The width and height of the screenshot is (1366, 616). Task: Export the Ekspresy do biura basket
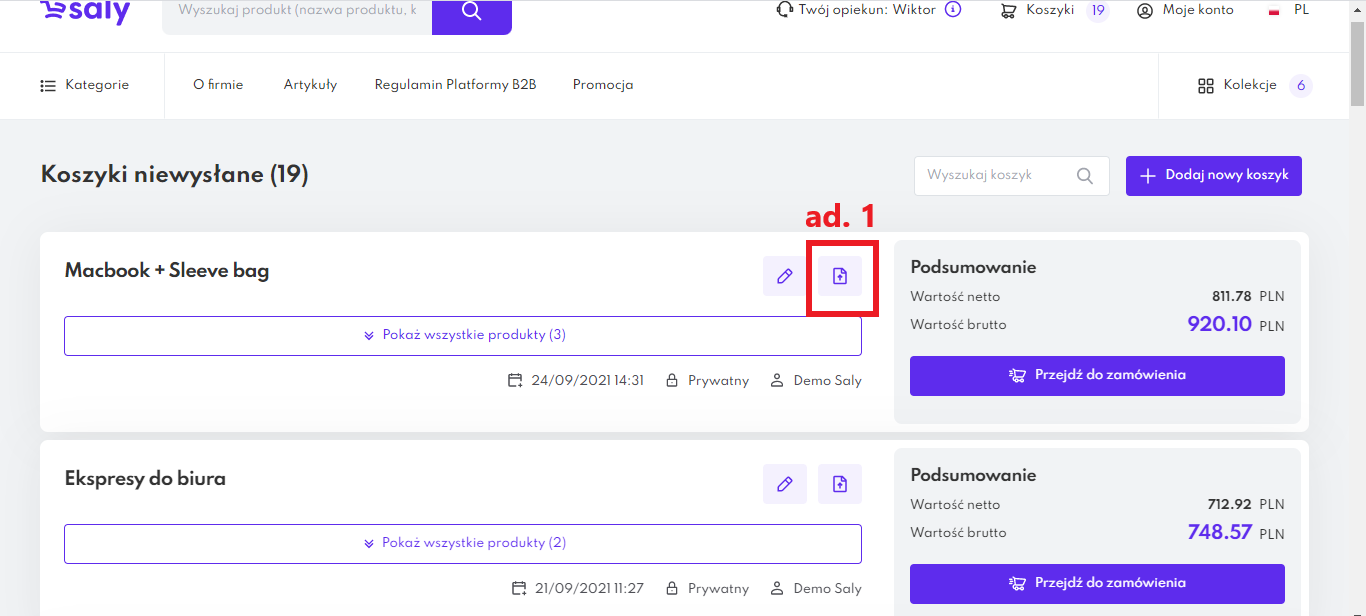point(840,484)
